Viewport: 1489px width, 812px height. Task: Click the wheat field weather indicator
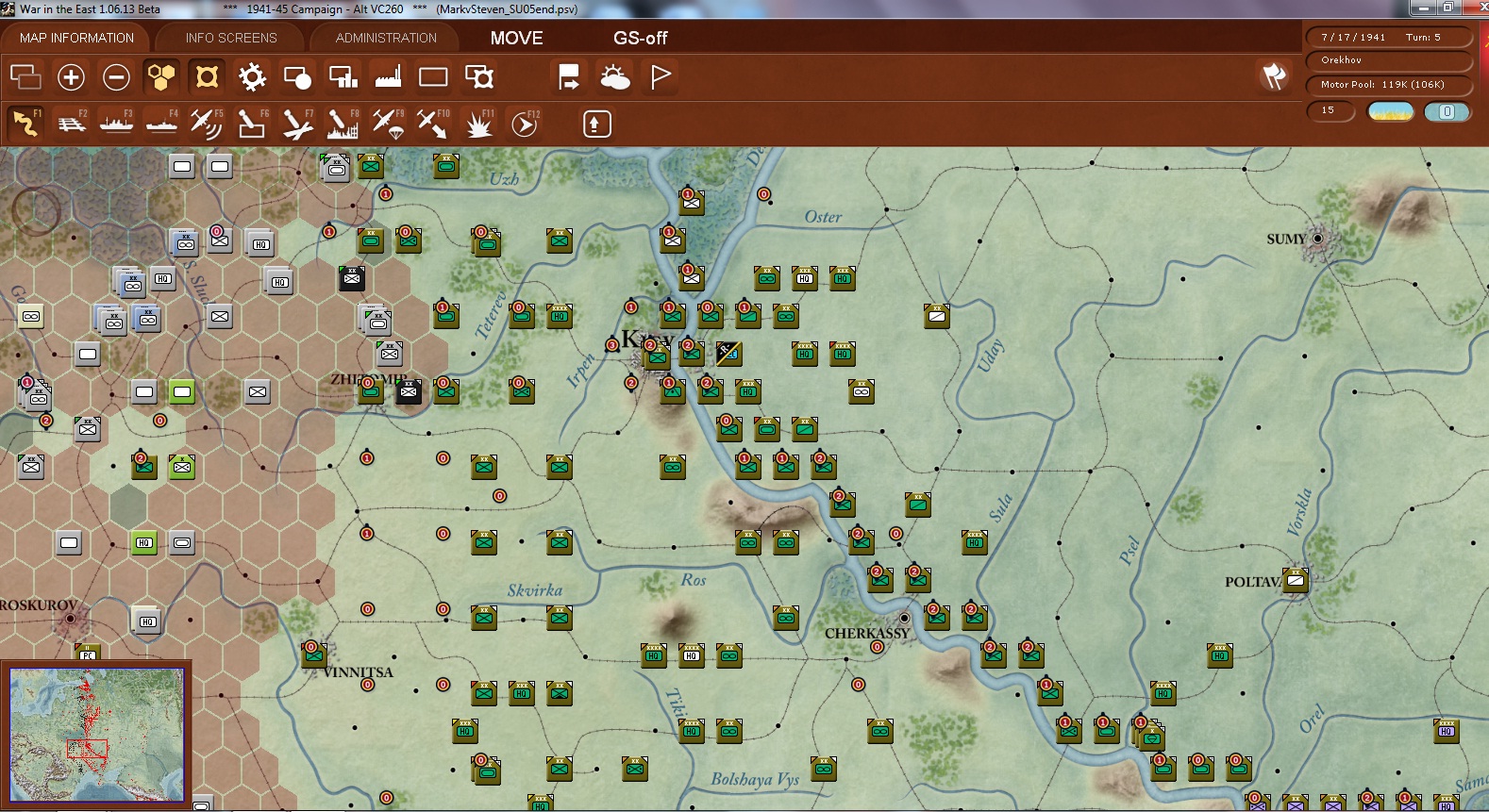point(1391,111)
